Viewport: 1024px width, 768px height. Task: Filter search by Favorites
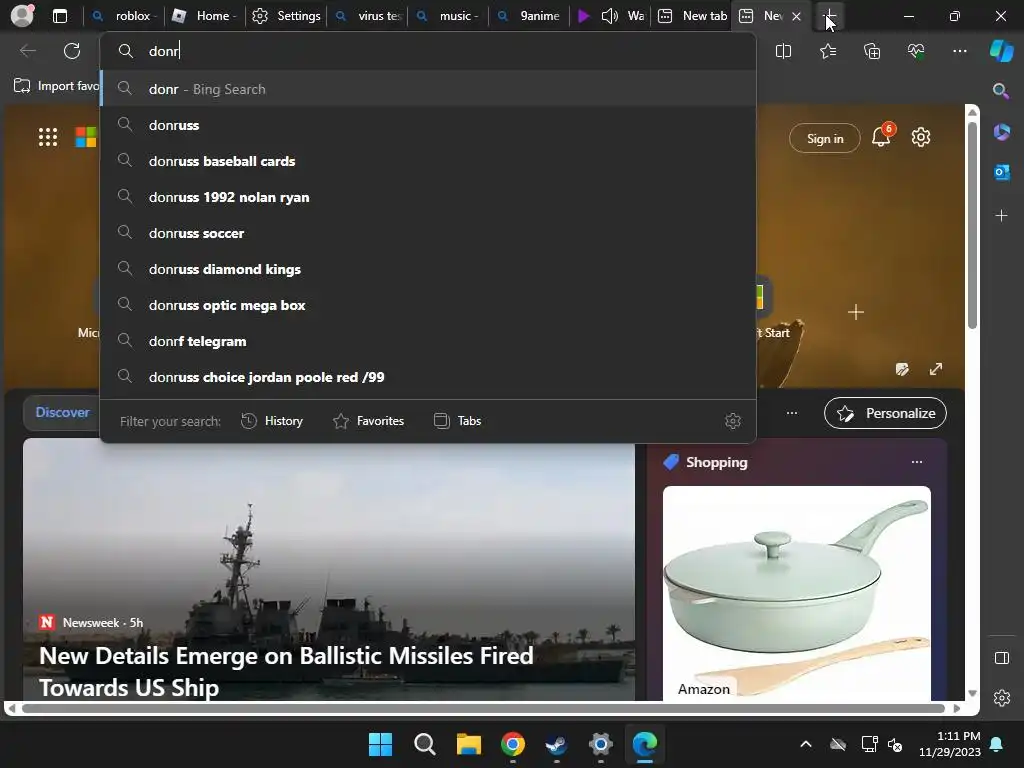coord(368,421)
